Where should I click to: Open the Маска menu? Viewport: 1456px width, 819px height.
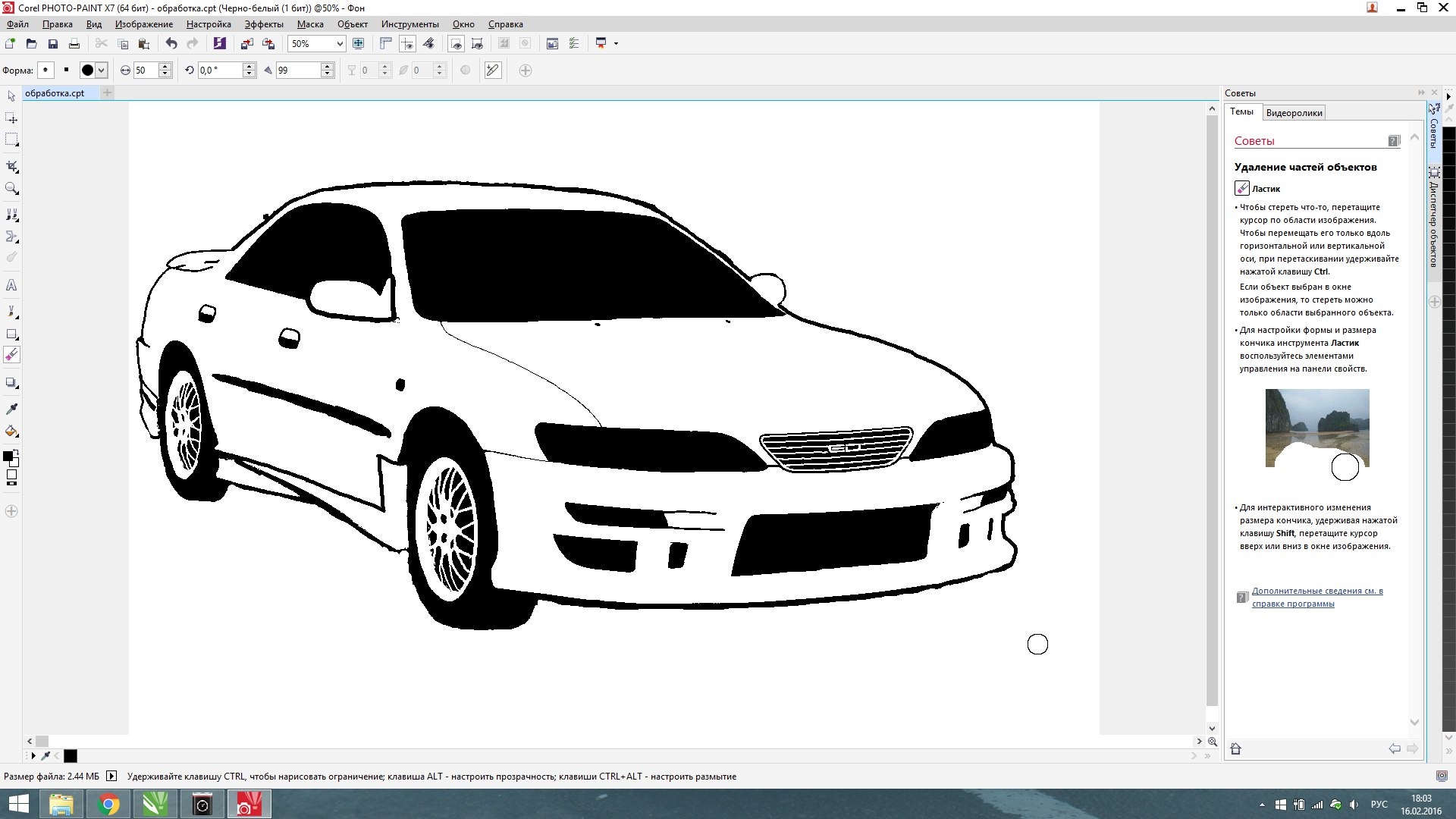click(x=310, y=24)
